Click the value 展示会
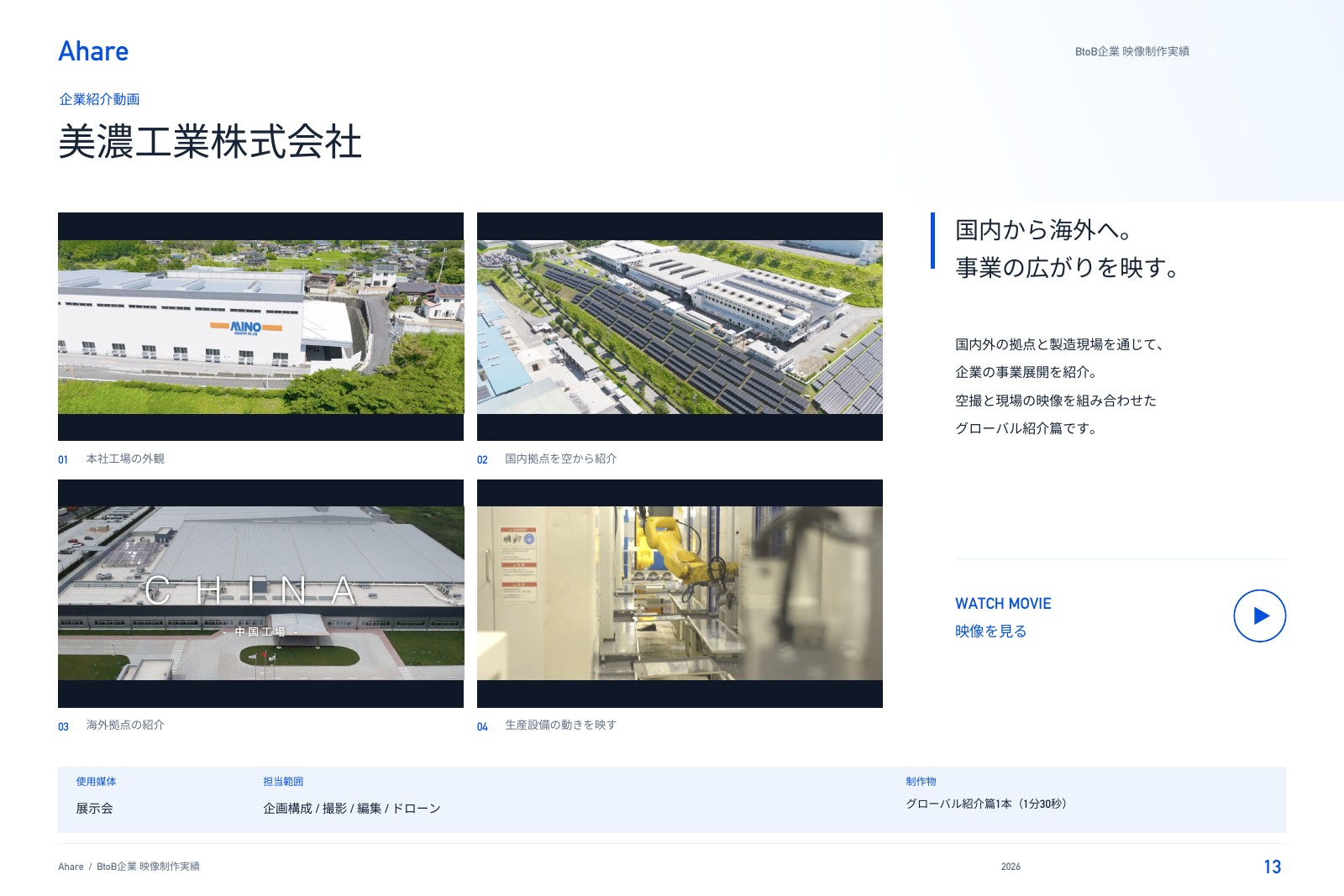Viewport: 1344px width, 896px height. click(x=94, y=808)
